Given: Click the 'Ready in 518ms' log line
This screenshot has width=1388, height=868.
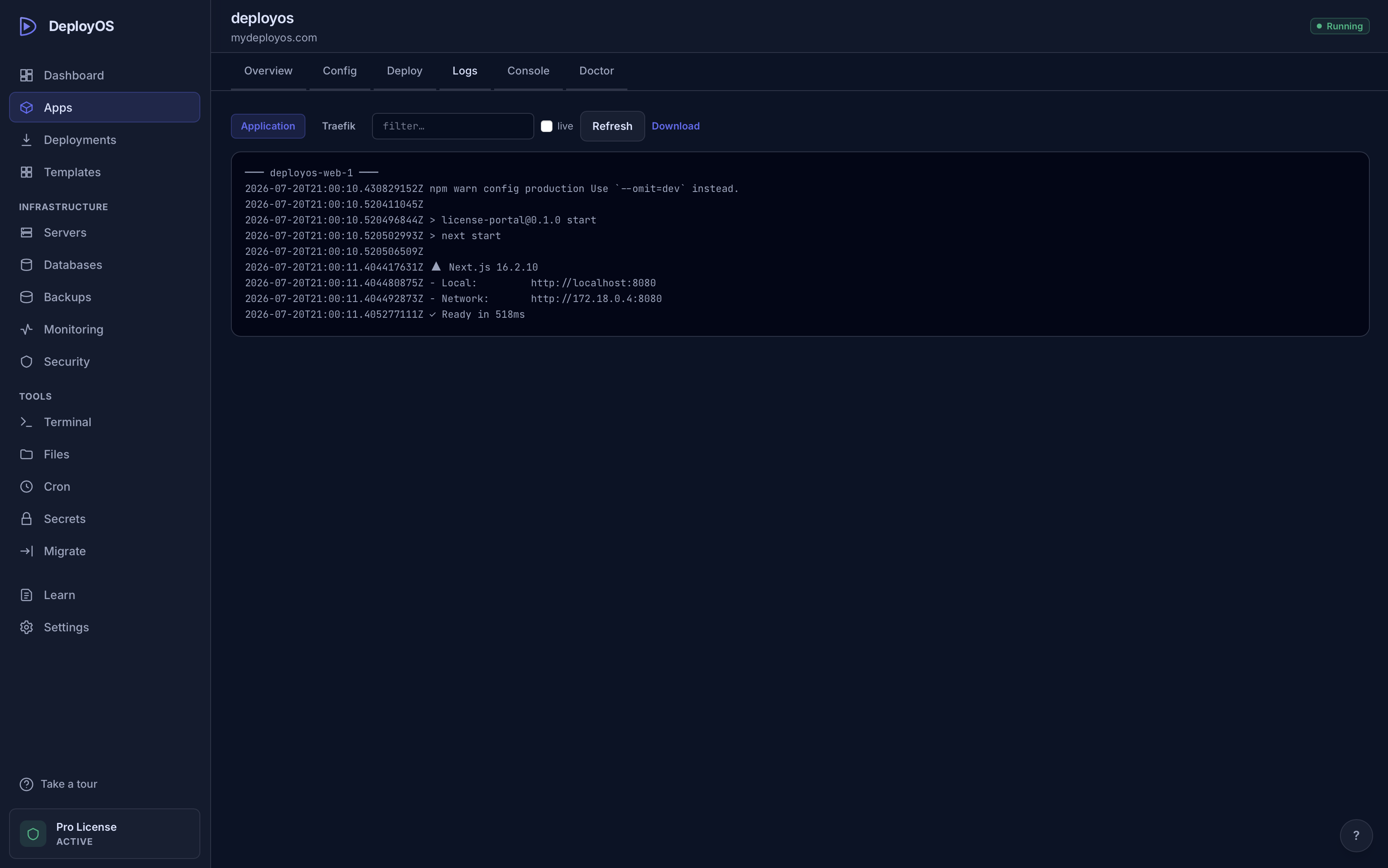Looking at the screenshot, I should click(x=385, y=314).
